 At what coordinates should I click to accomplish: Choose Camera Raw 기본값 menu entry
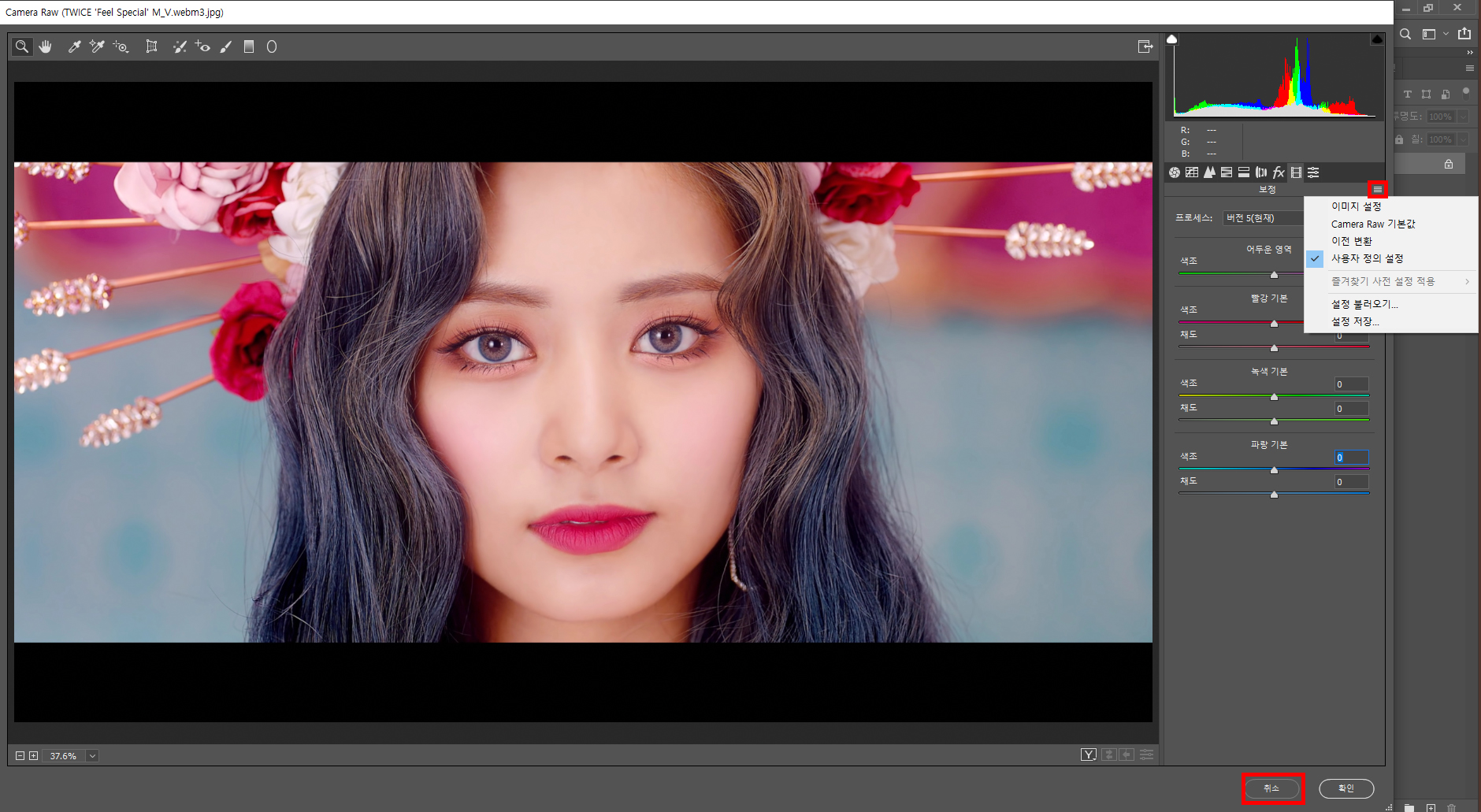pos(1373,224)
